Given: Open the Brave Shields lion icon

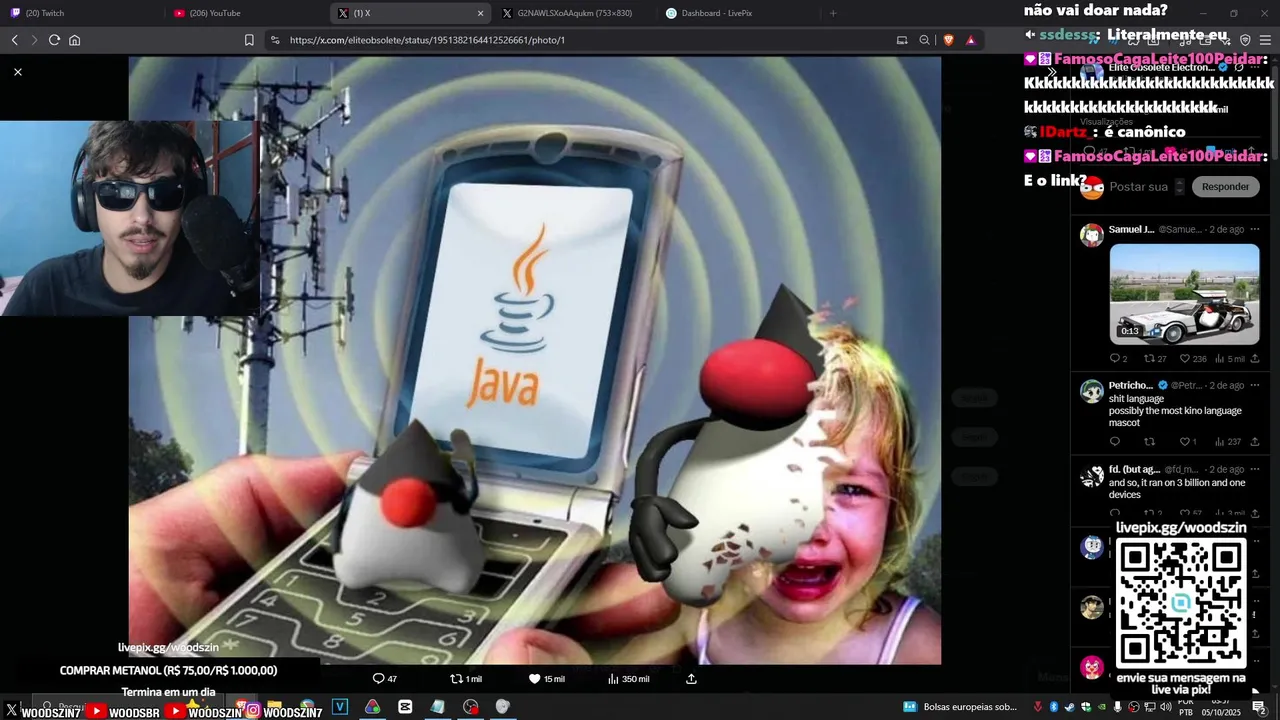Looking at the screenshot, I should [x=948, y=40].
